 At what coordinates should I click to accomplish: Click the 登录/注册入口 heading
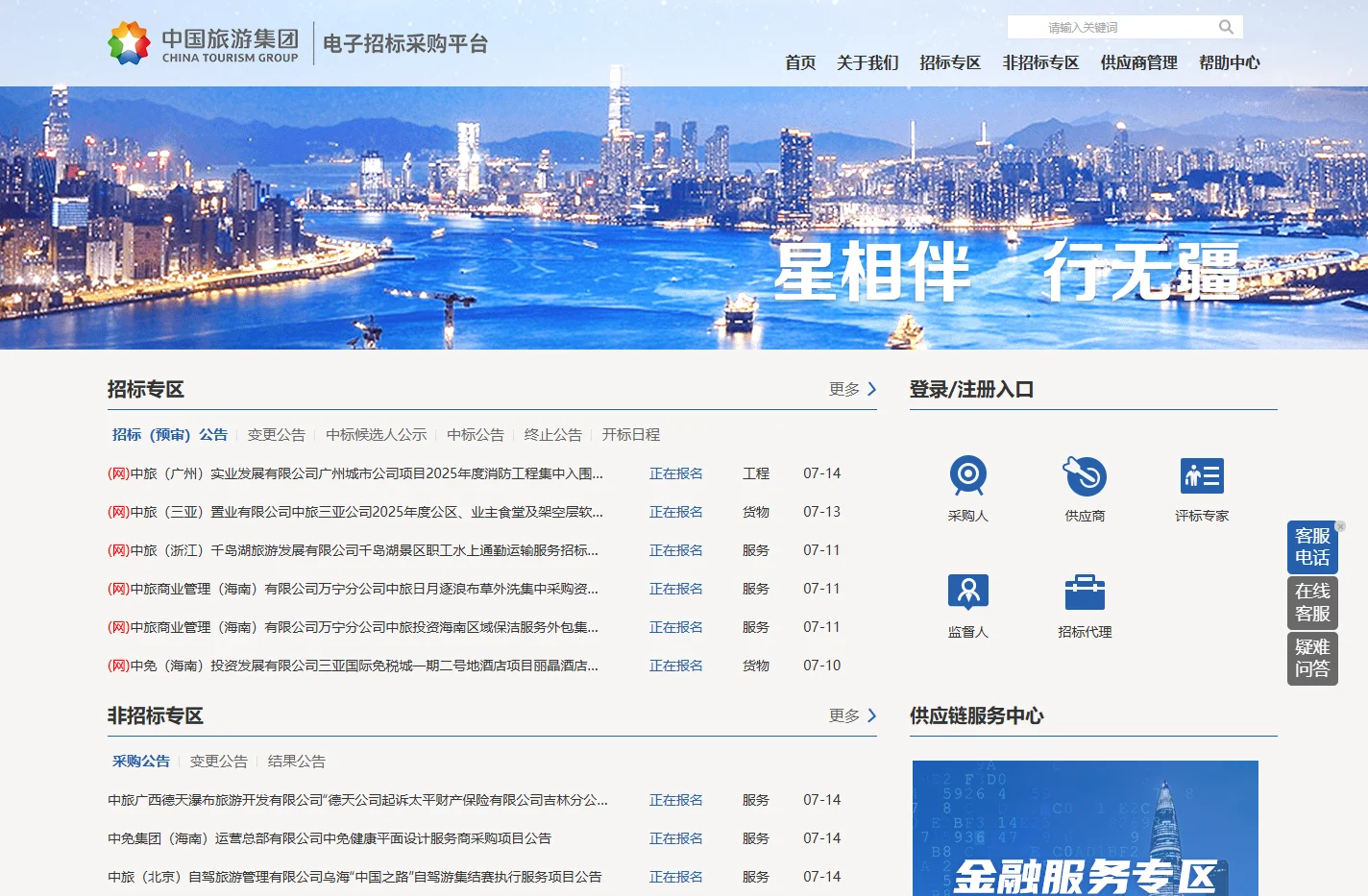click(x=971, y=389)
